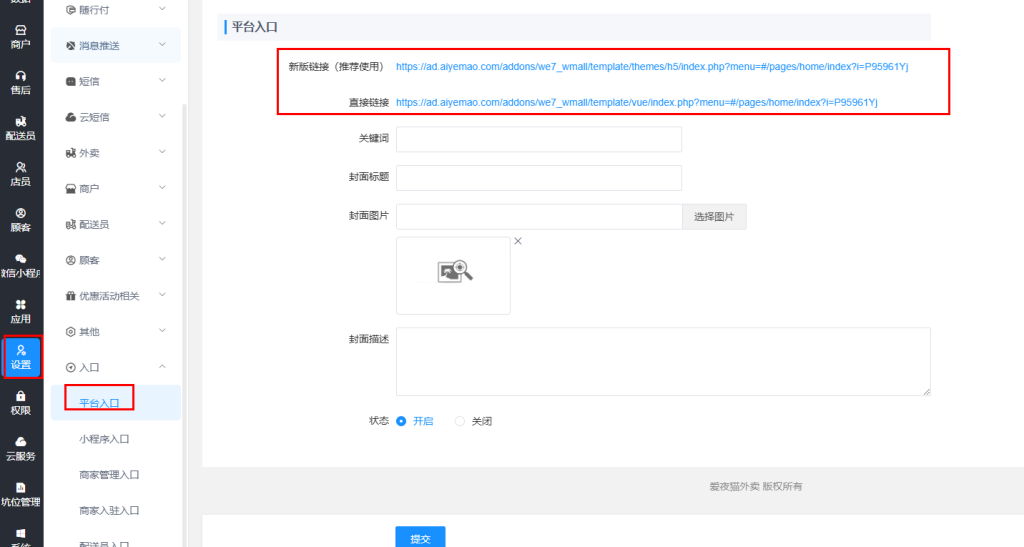The image size is (1024, 547).
Task: Open the 配送员 delivery icon in left bar
Action: (20, 128)
